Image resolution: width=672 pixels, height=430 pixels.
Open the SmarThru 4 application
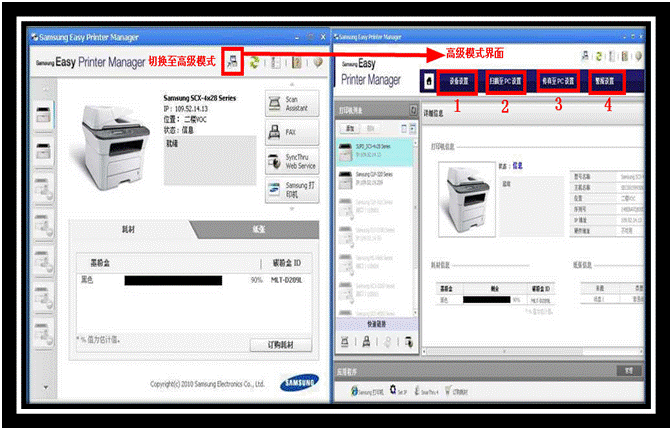click(x=426, y=391)
